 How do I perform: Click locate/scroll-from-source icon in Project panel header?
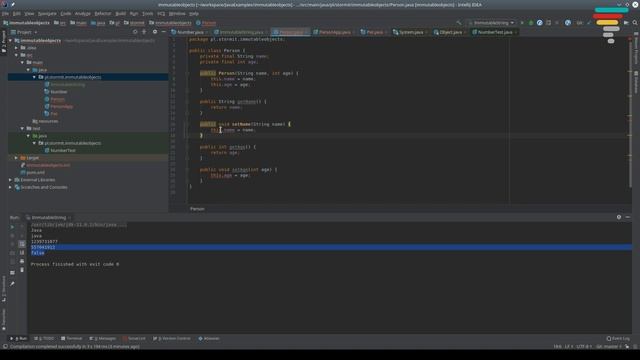tap(135, 32)
